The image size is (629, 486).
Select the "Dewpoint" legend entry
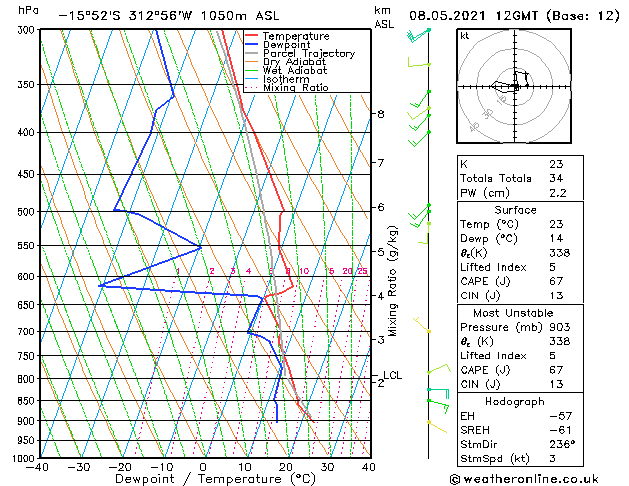(x=286, y=45)
